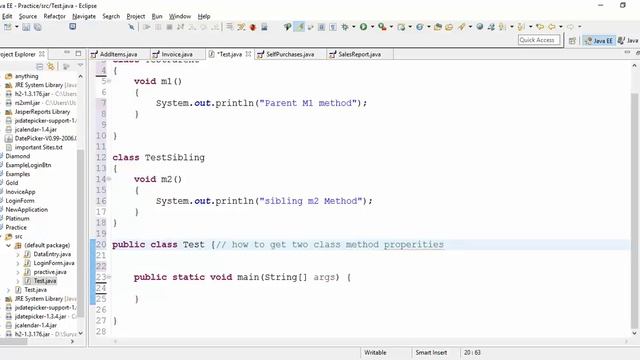The height and width of the screenshot is (360, 640).
Task: Open the Window menu
Action: [180, 16]
